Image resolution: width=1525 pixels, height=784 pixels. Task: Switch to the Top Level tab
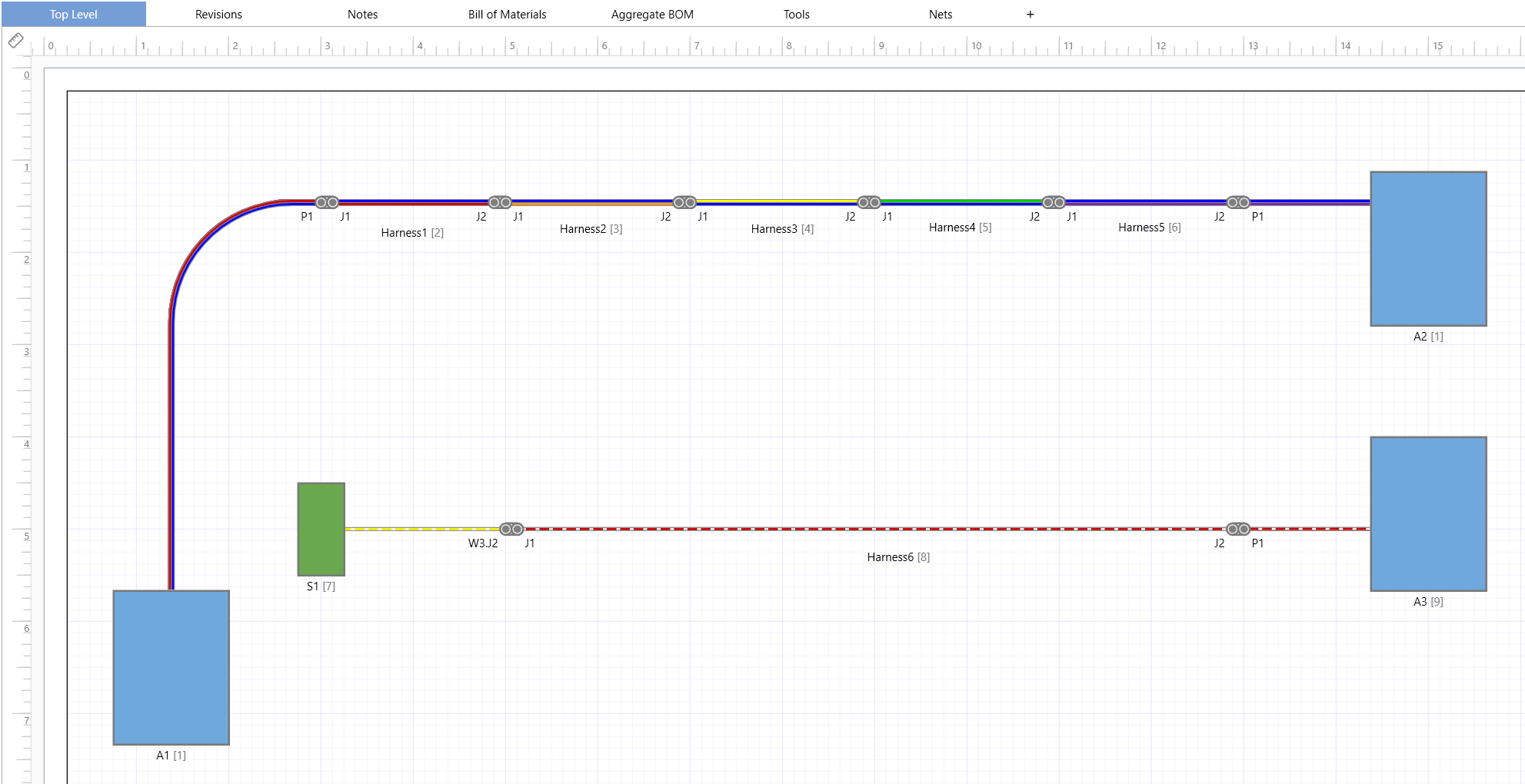click(74, 14)
